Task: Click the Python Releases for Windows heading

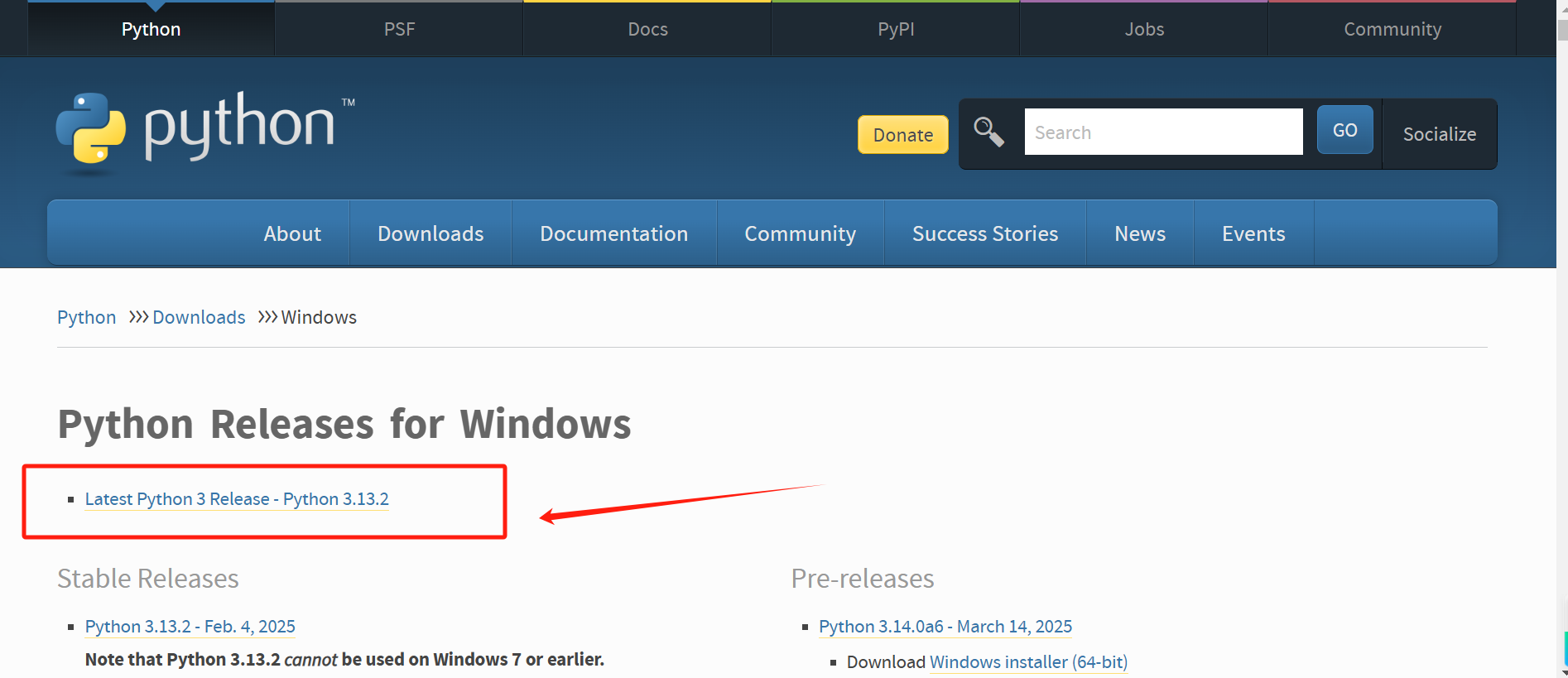Action: click(x=344, y=424)
